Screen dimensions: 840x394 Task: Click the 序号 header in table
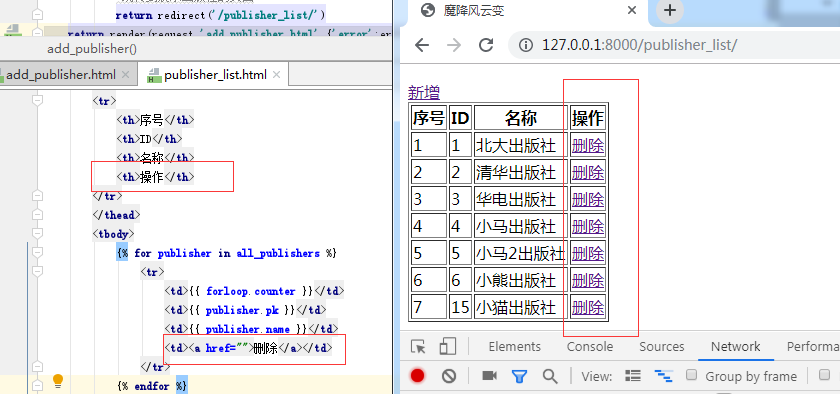[x=429, y=118]
